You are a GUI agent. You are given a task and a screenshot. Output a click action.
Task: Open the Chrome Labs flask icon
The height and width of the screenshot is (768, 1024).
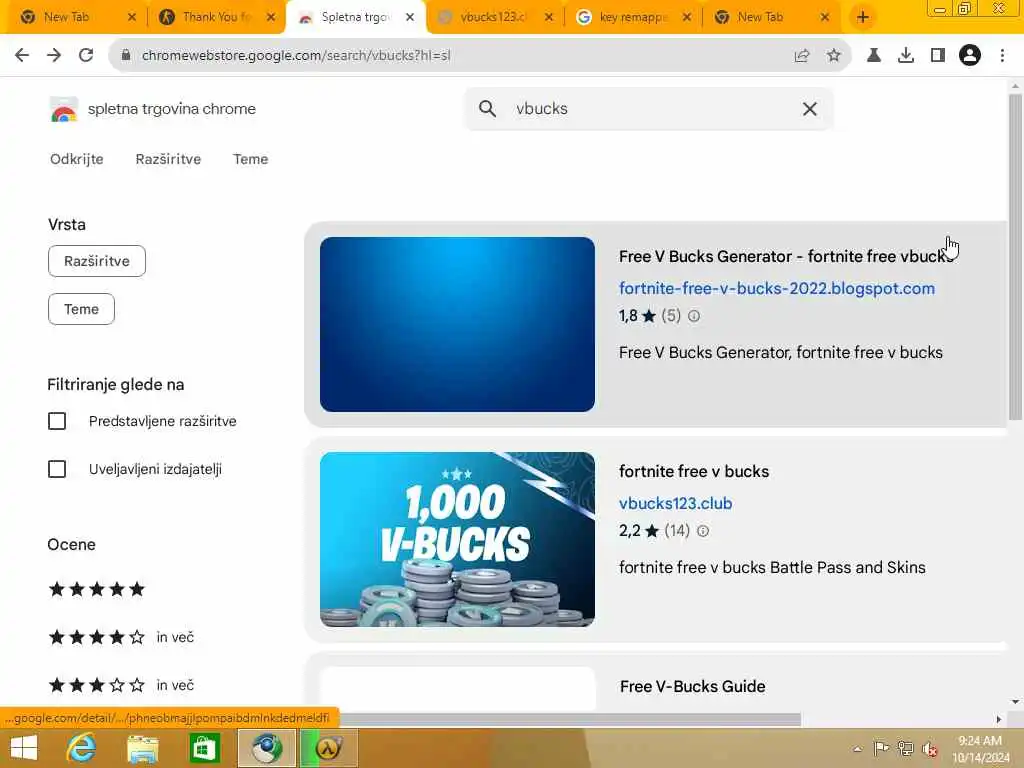coord(874,56)
